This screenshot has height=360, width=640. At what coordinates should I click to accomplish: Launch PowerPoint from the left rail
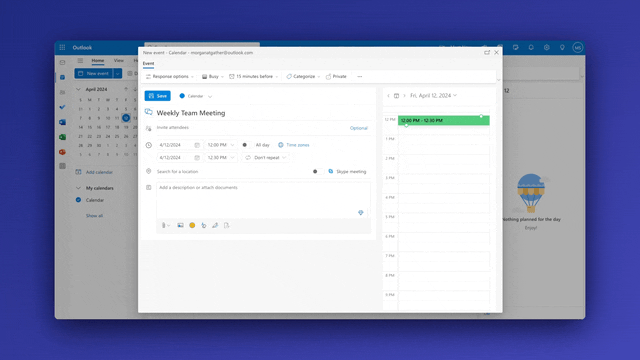[62, 152]
